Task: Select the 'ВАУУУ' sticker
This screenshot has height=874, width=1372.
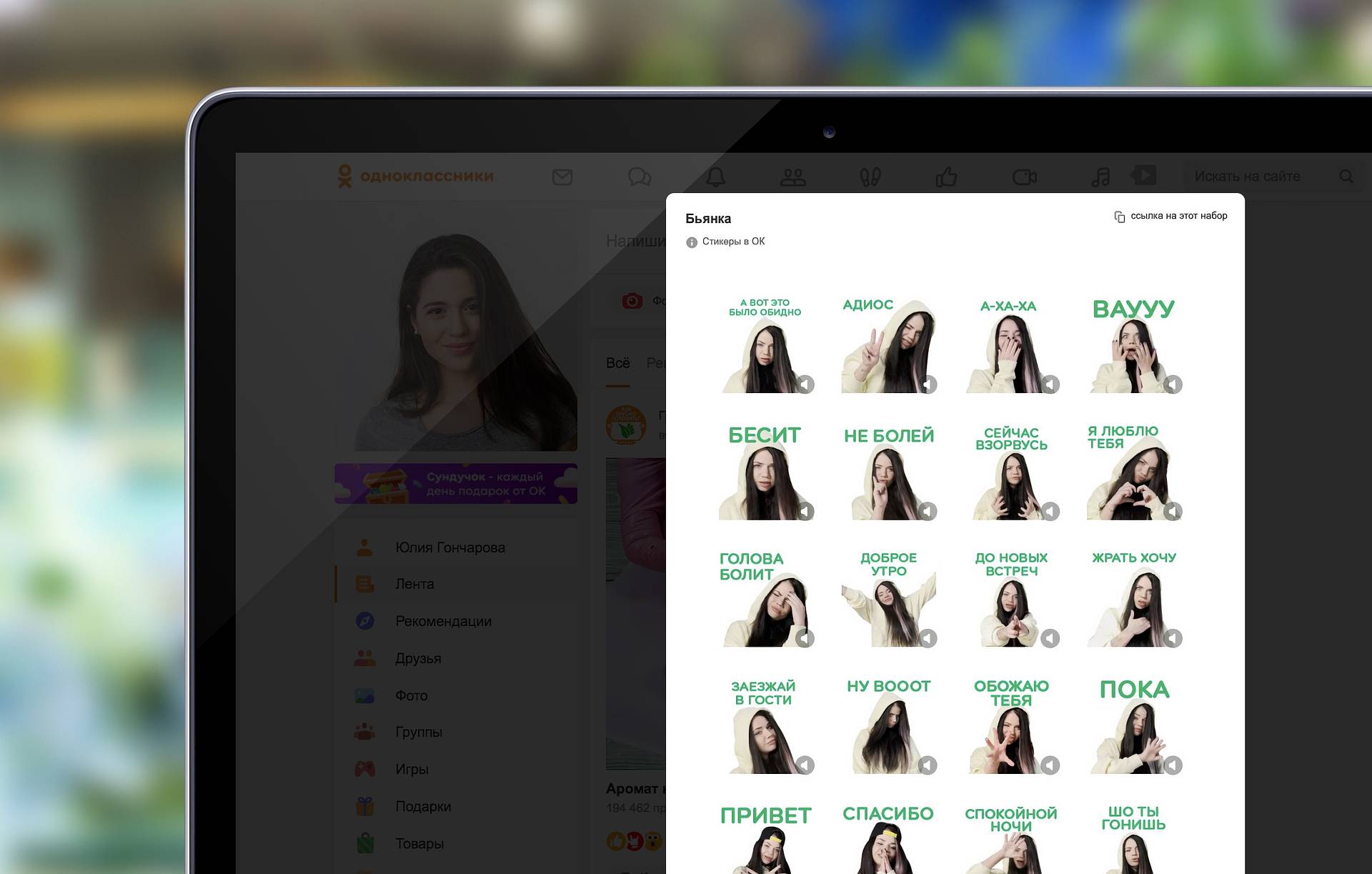Action: 1133,345
